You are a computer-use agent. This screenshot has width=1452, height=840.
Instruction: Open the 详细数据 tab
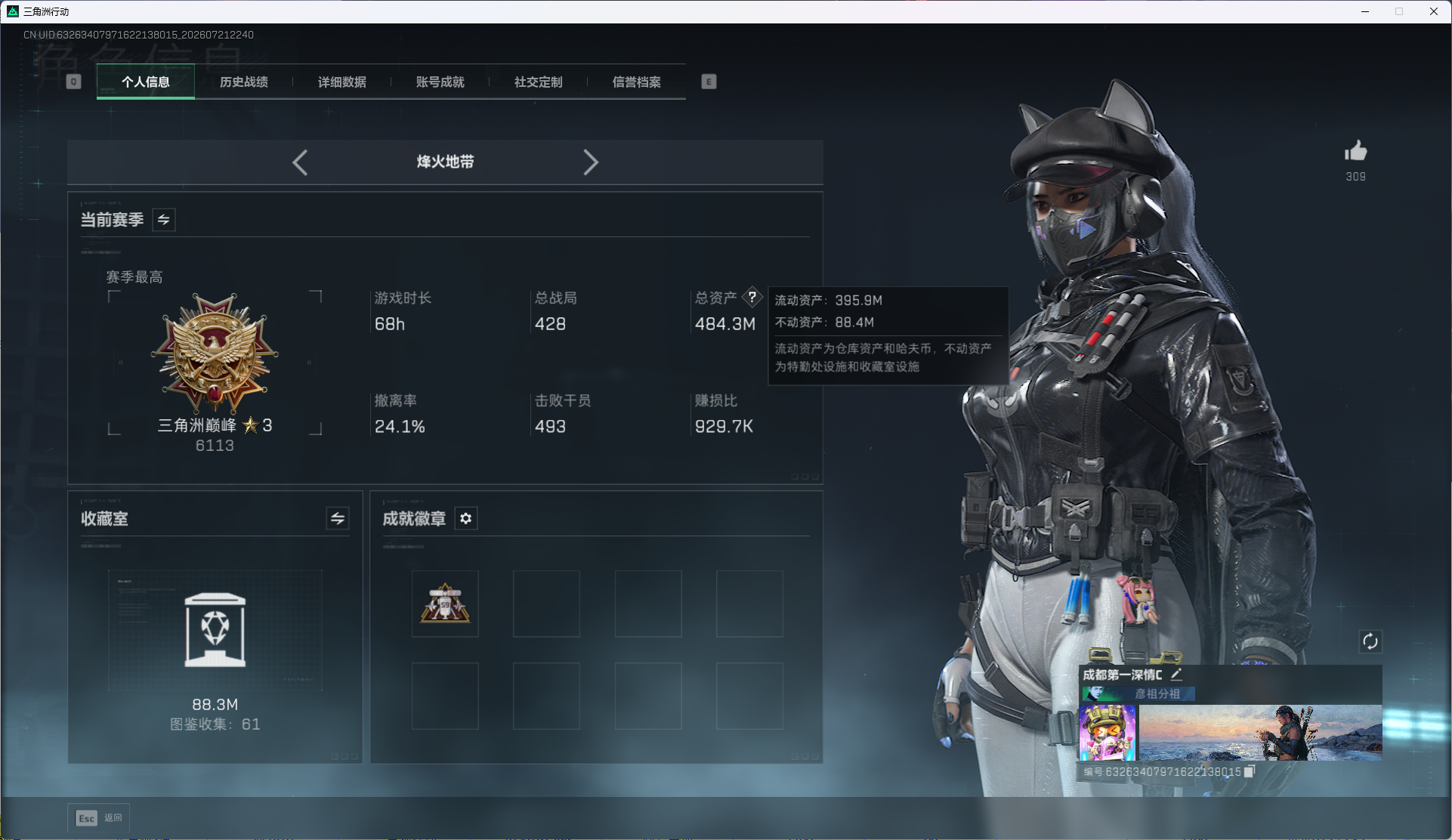[x=342, y=82]
